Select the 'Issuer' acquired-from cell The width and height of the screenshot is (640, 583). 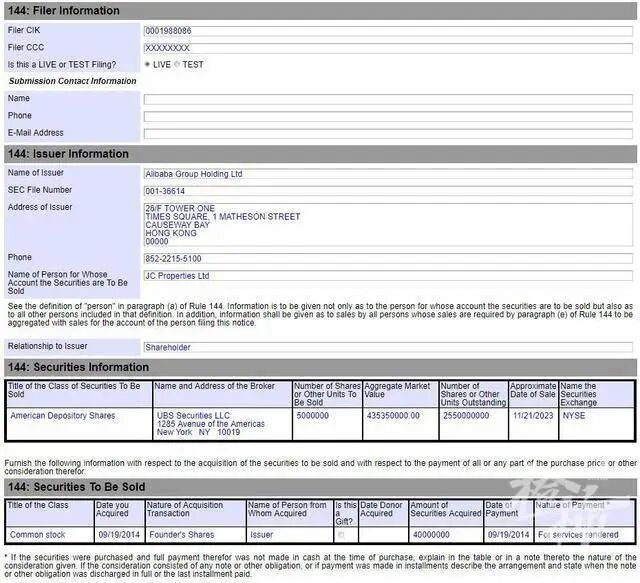coord(290,535)
